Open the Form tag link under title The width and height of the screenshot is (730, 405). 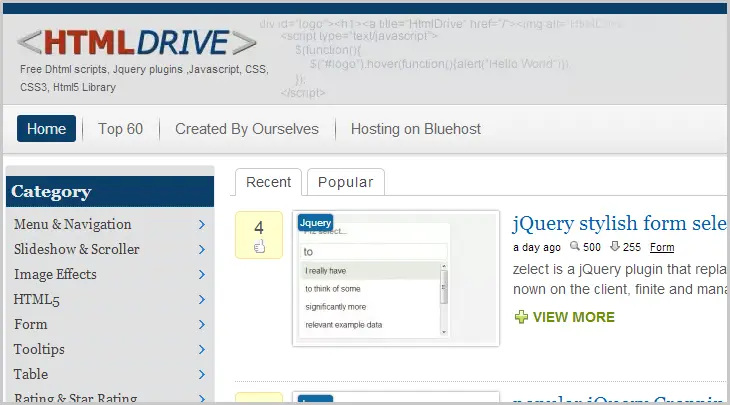[662, 247]
